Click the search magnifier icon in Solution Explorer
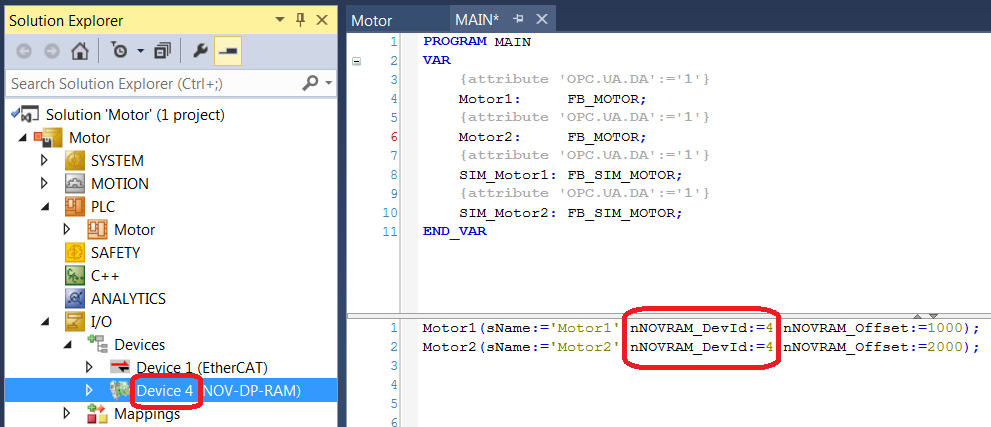 pos(310,83)
